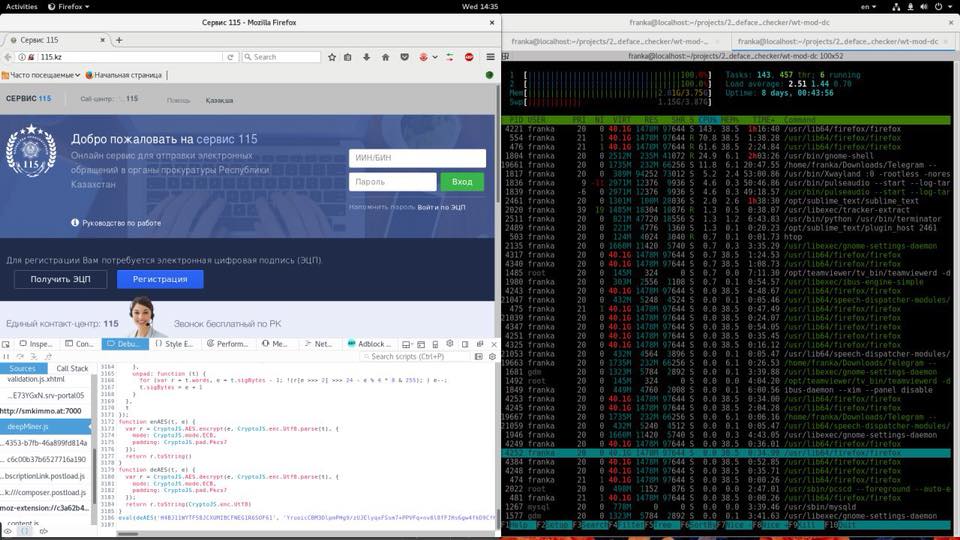Click the debugger step in icon
960x540 pixels.
(x=34, y=356)
